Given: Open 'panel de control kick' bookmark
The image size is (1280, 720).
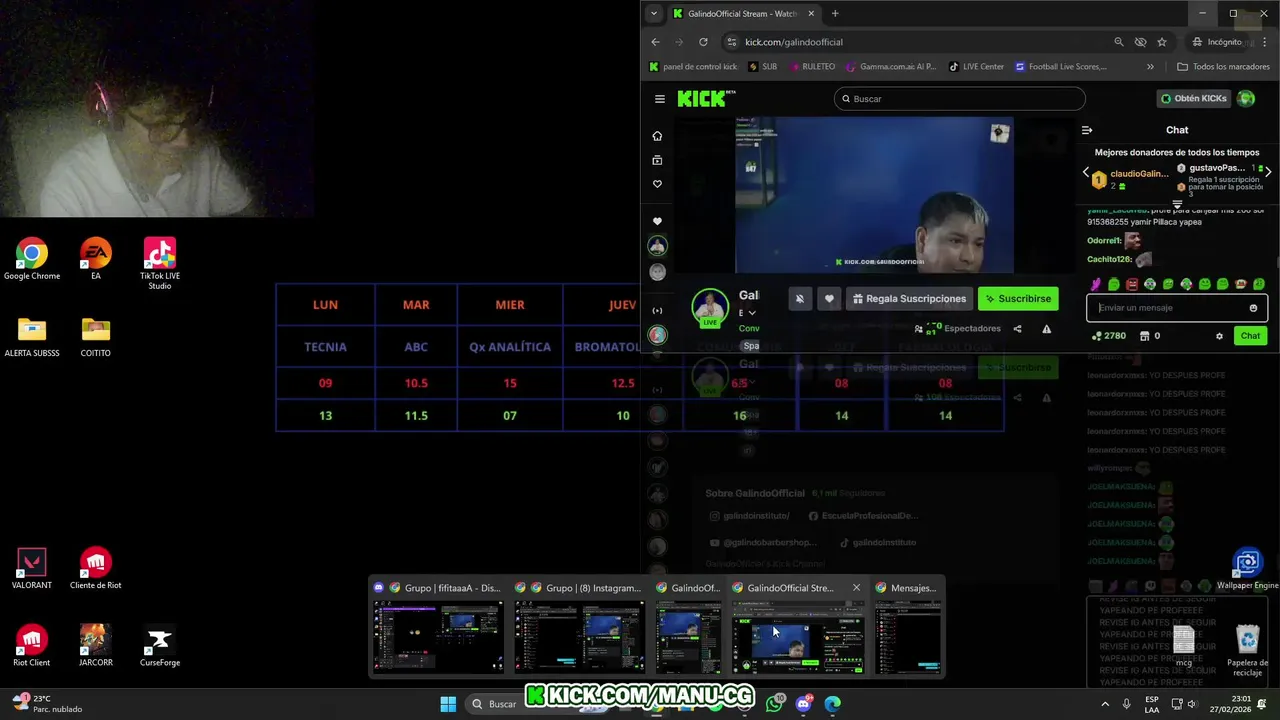Looking at the screenshot, I should (x=693, y=67).
